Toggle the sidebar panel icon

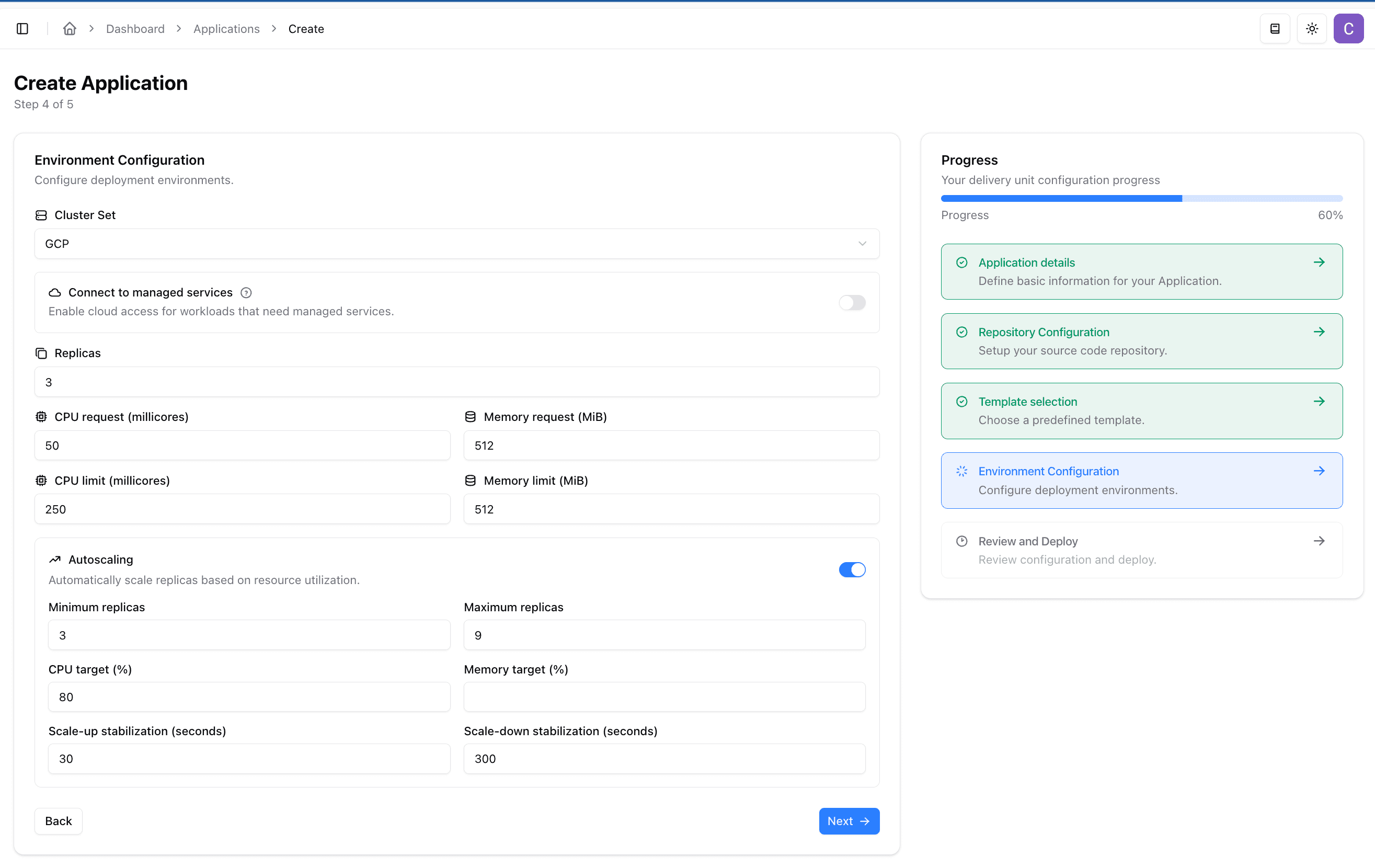tap(22, 29)
